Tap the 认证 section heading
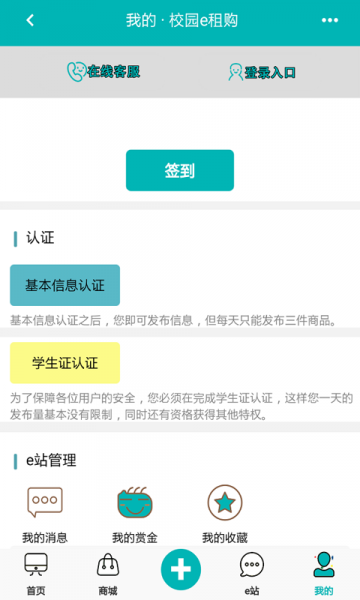Viewport: 360px width, 600px height. tap(40, 238)
